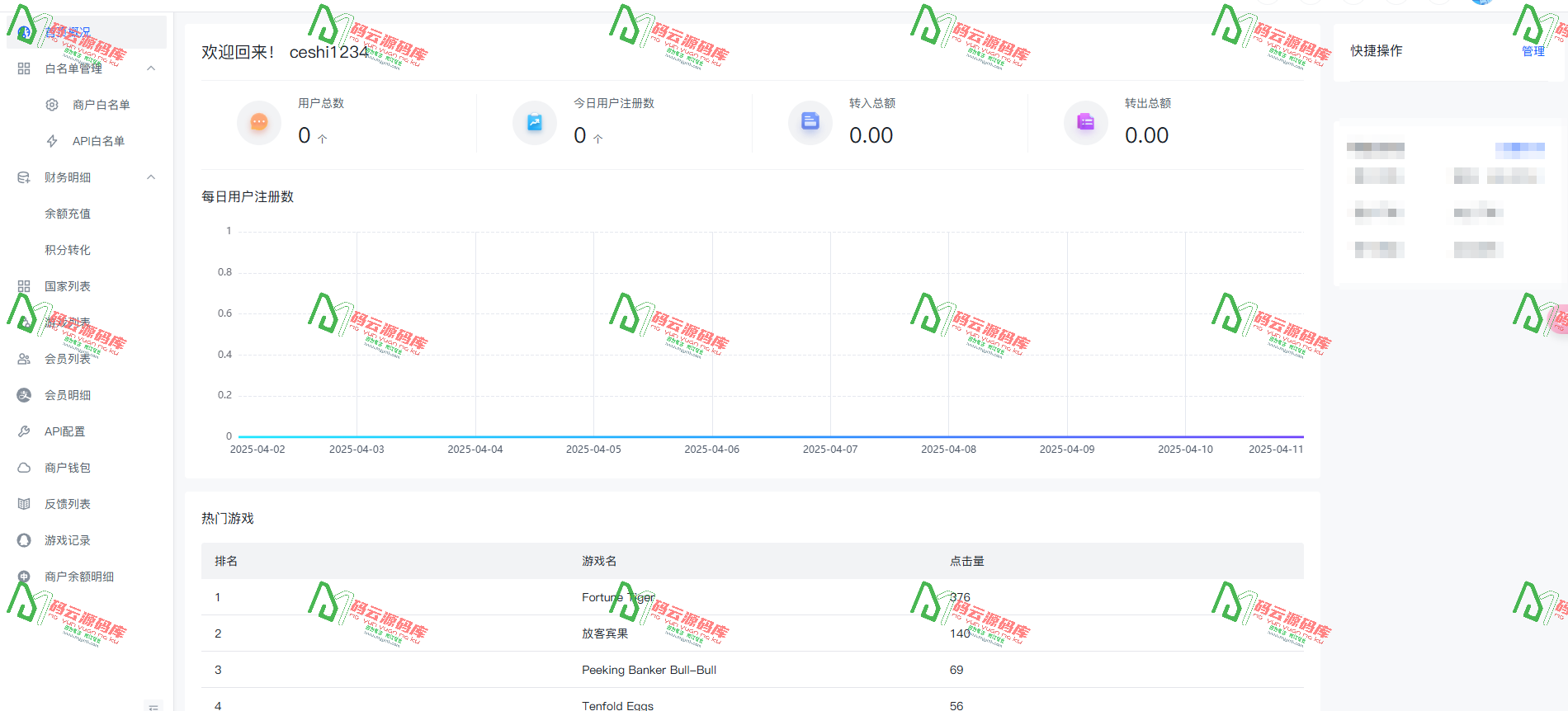
Task: Click the 2025-04-05 point on the chart line
Action: [x=593, y=436]
